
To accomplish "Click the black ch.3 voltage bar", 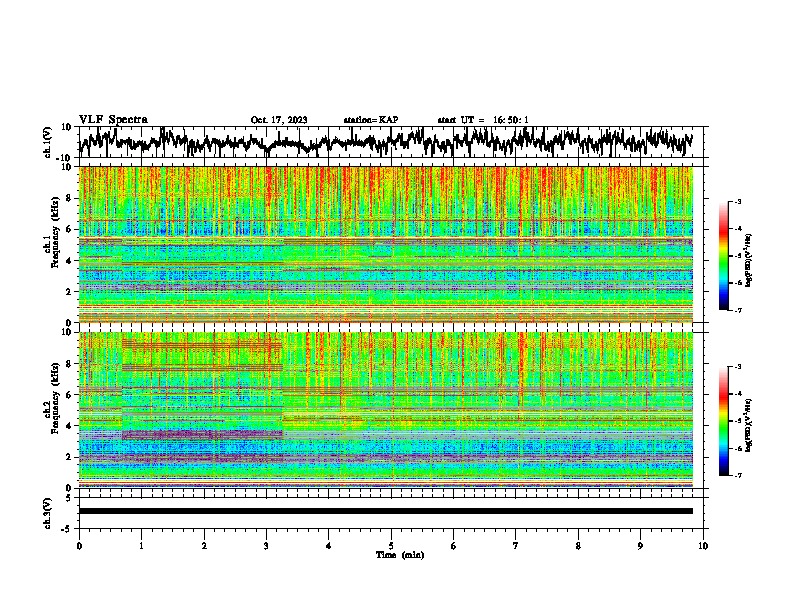I will 386,511.
